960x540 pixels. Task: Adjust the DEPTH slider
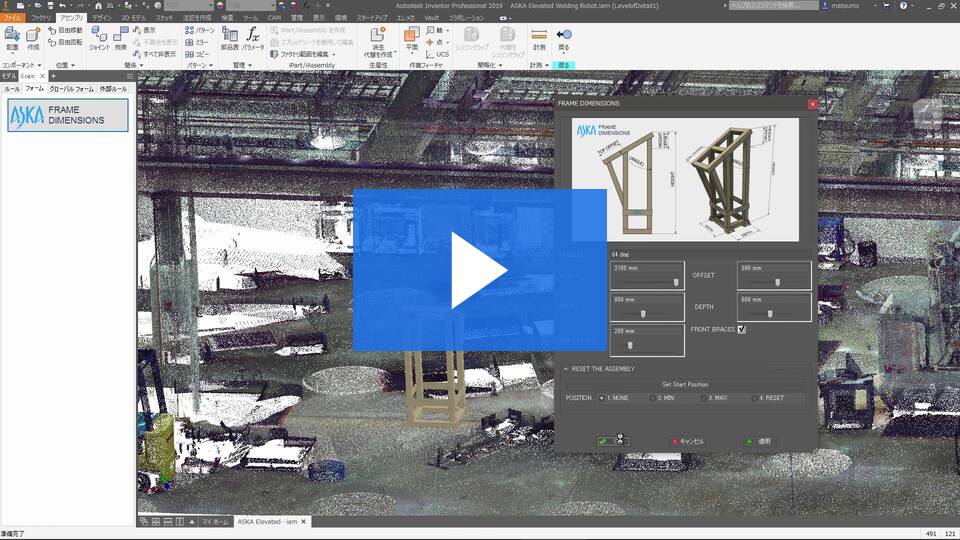[770, 314]
